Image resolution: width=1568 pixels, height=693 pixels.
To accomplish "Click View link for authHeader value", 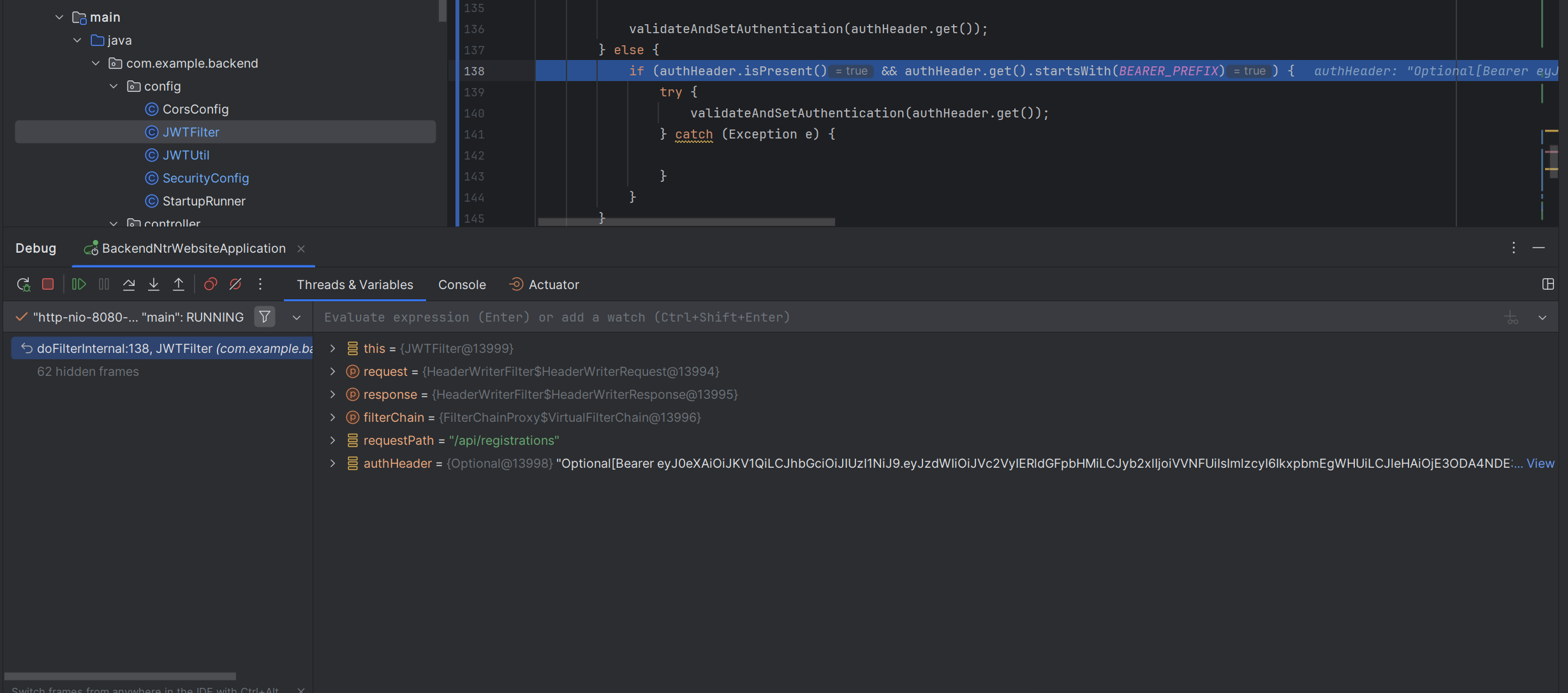I will (x=1539, y=464).
